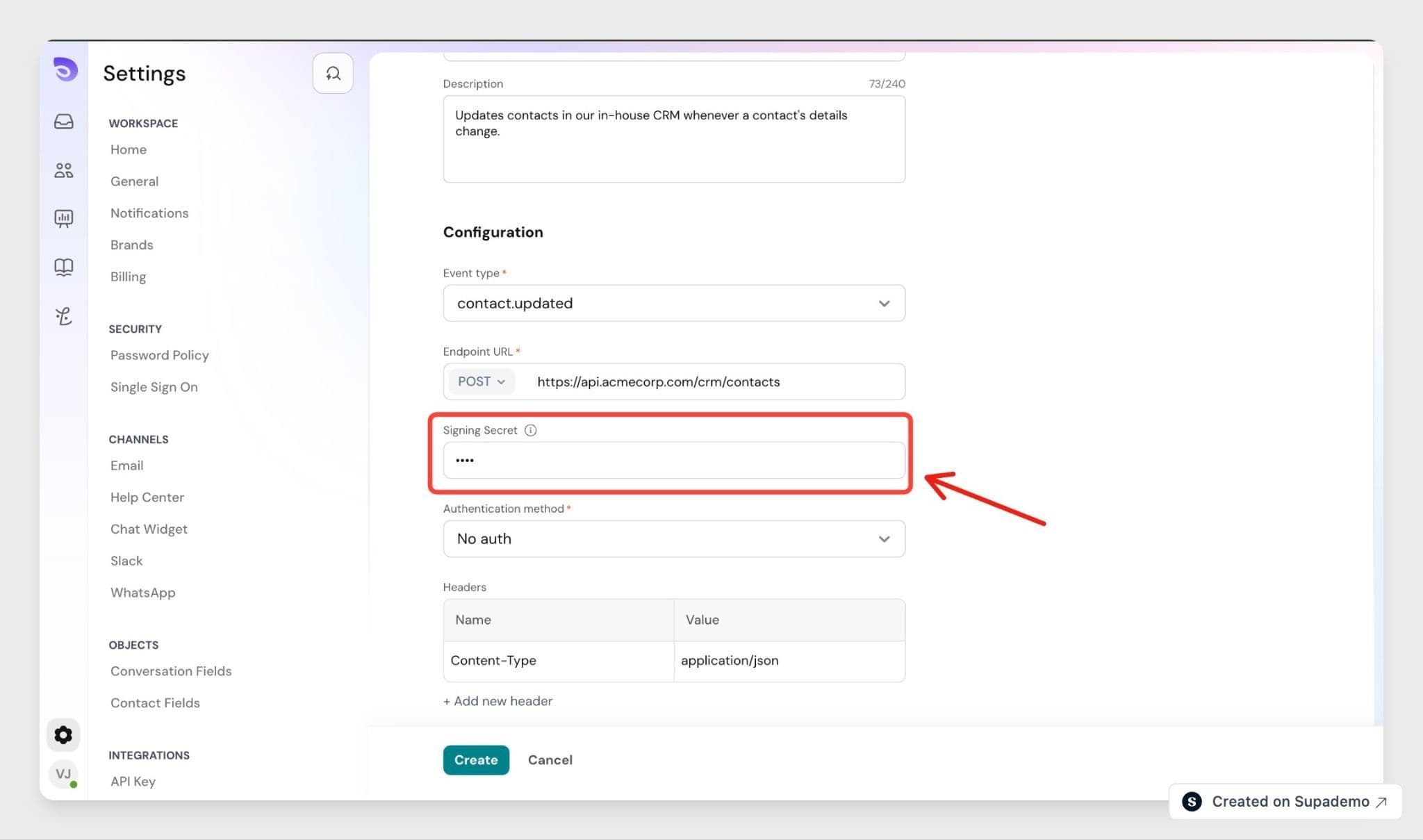The width and height of the screenshot is (1423, 840).
Task: Open the Knowledge base book icon
Action: (x=64, y=267)
